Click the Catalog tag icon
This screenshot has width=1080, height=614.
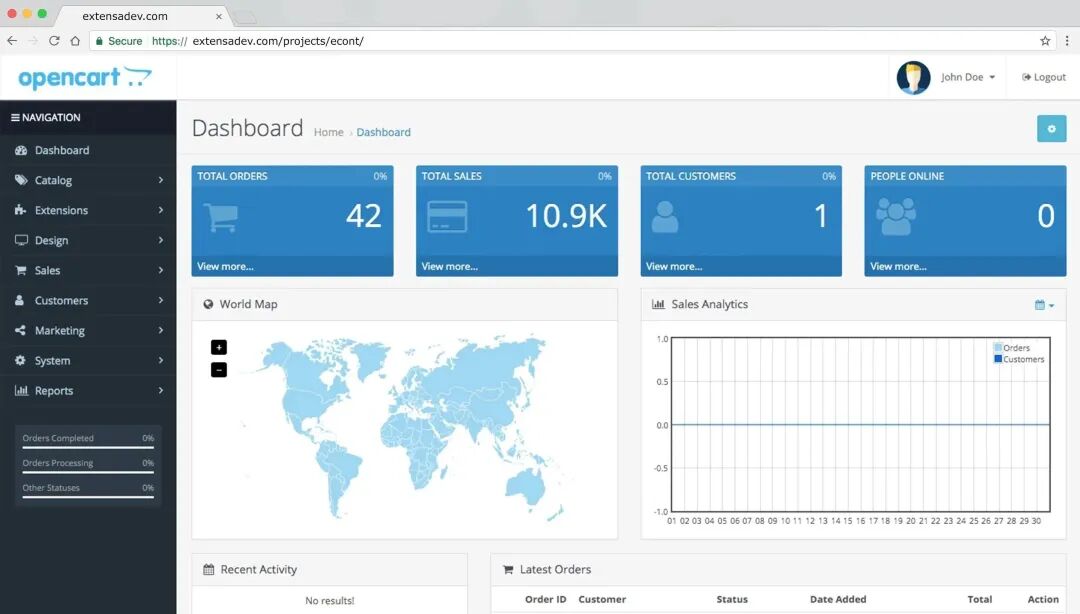(21, 180)
